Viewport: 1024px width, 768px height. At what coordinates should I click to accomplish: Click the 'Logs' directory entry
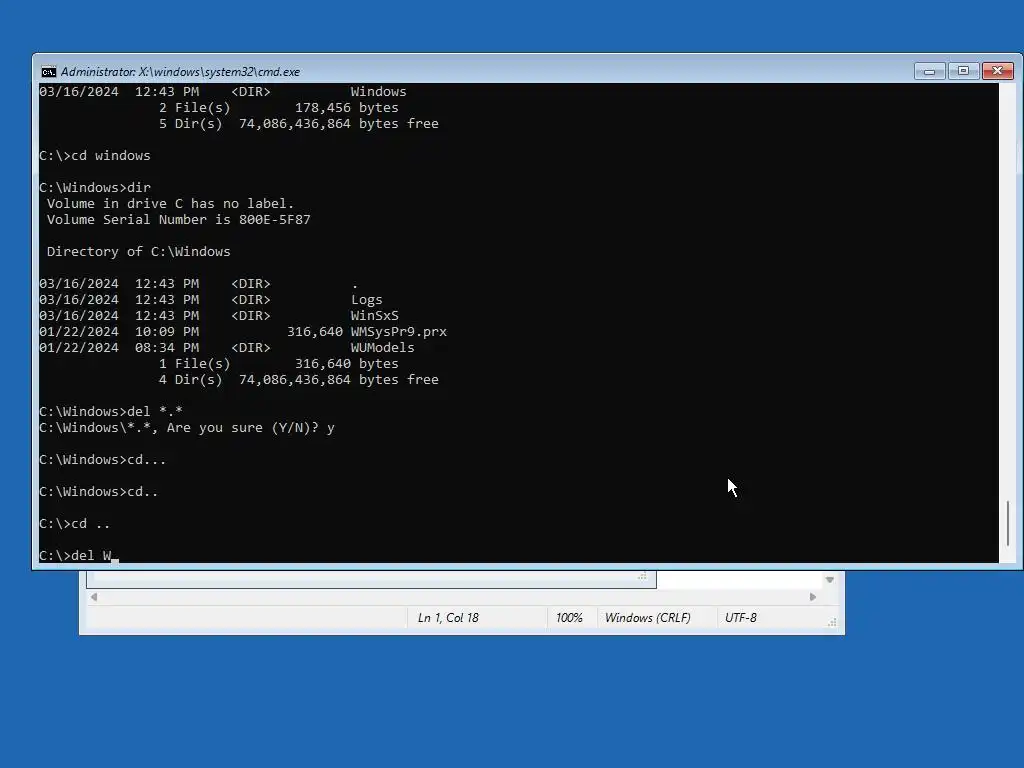pos(366,300)
